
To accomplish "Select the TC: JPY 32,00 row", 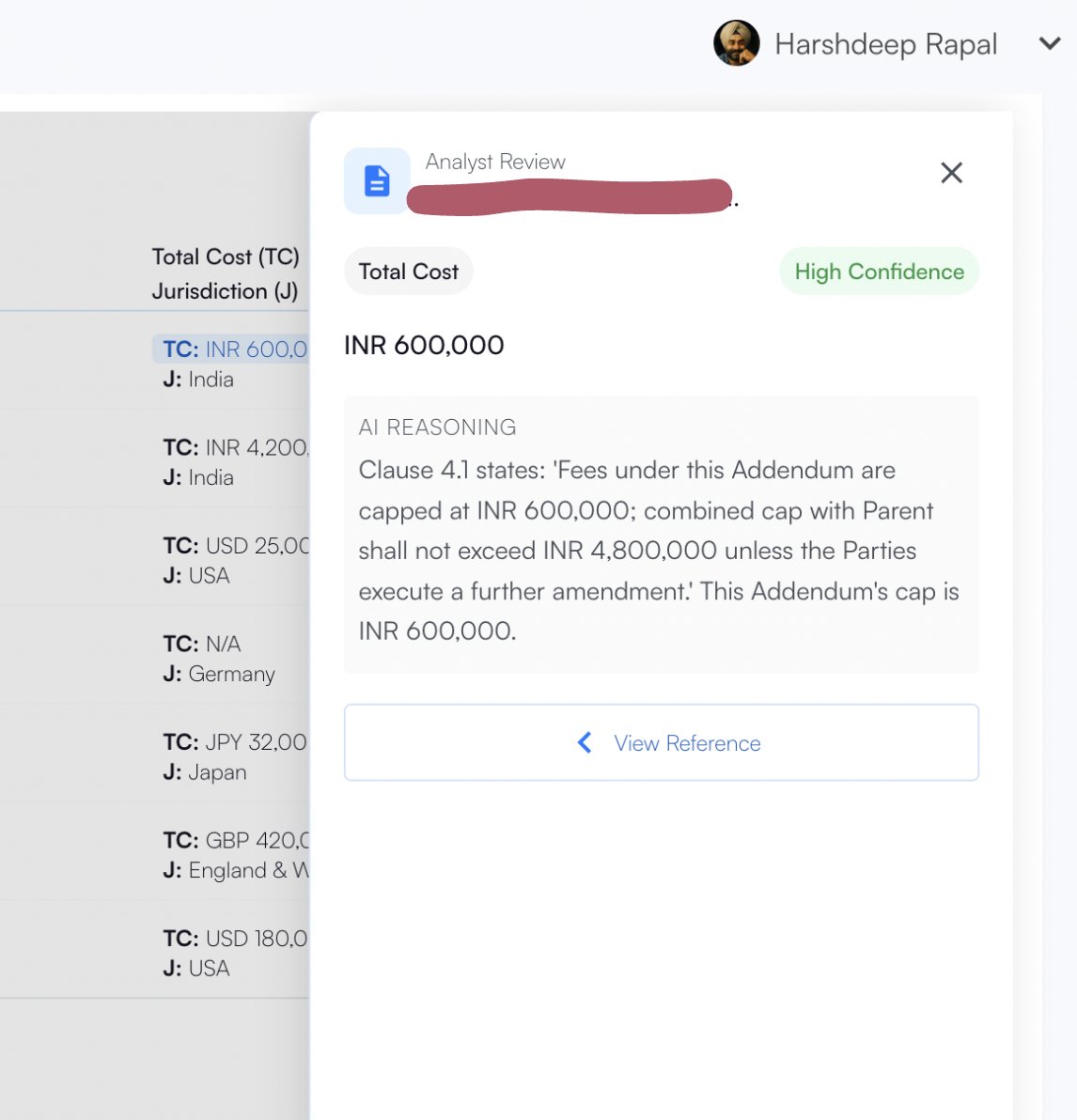I will 235,741.
